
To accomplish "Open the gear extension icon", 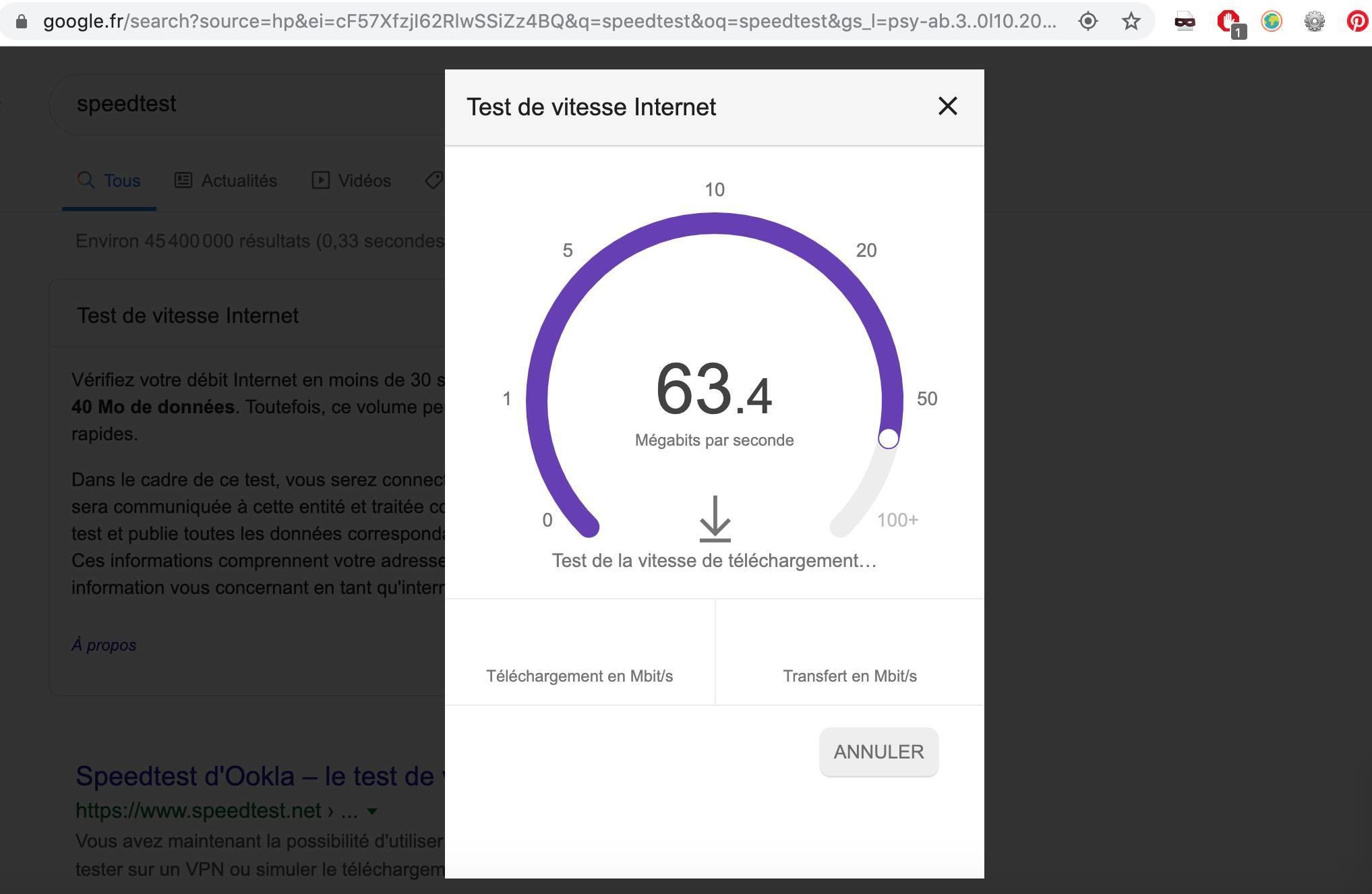I will 1314,22.
